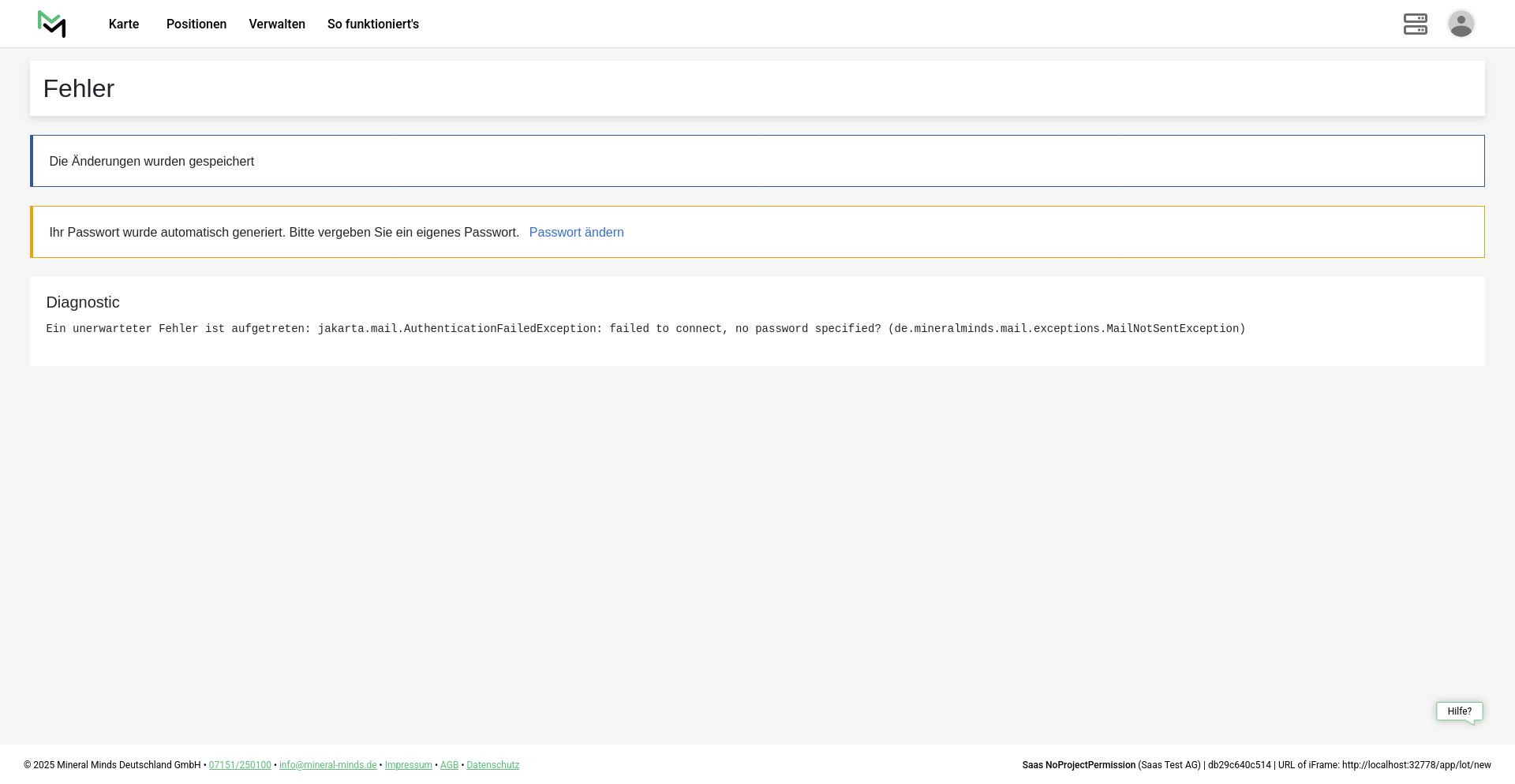Image resolution: width=1515 pixels, height=784 pixels.
Task: Open the So funktioniert's page
Action: (x=373, y=24)
